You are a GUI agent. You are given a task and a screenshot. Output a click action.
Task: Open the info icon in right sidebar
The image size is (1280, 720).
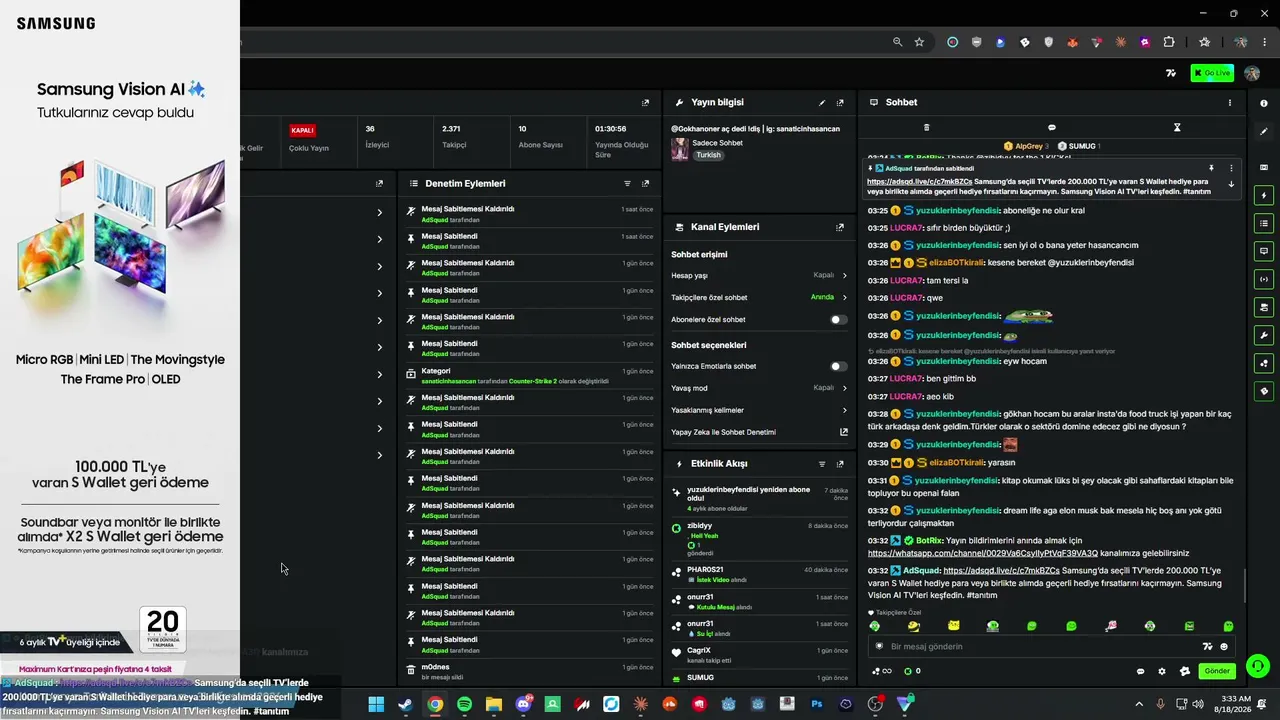(1264, 104)
